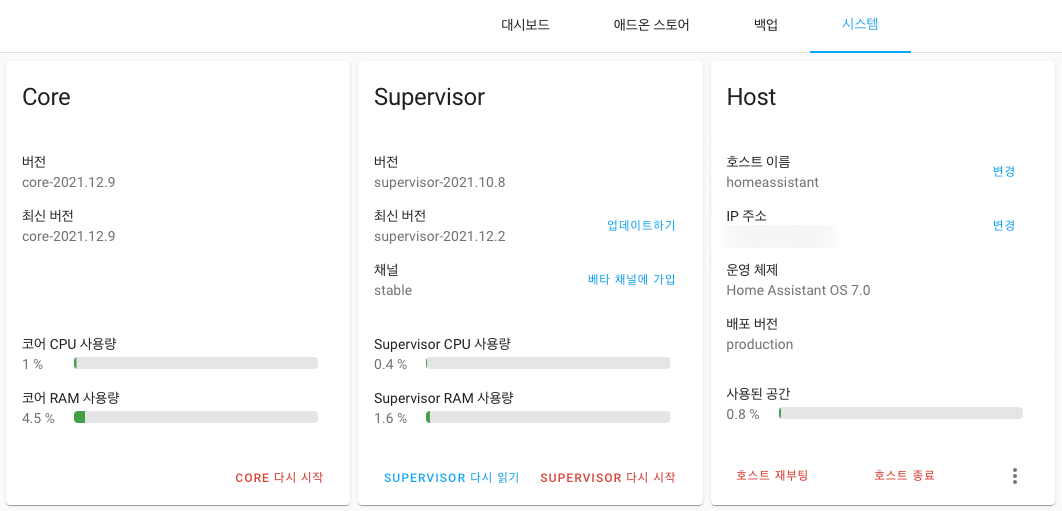Click the Supervisor card heading

pyautogui.click(x=429, y=97)
